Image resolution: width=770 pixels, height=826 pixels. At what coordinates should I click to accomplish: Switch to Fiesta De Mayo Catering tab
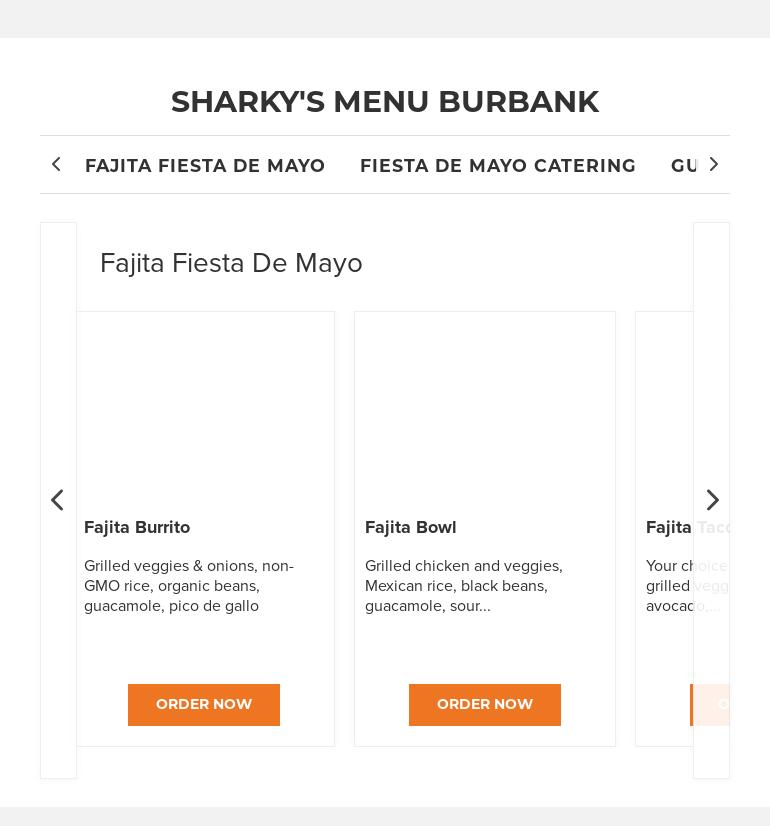pyautogui.click(x=498, y=166)
